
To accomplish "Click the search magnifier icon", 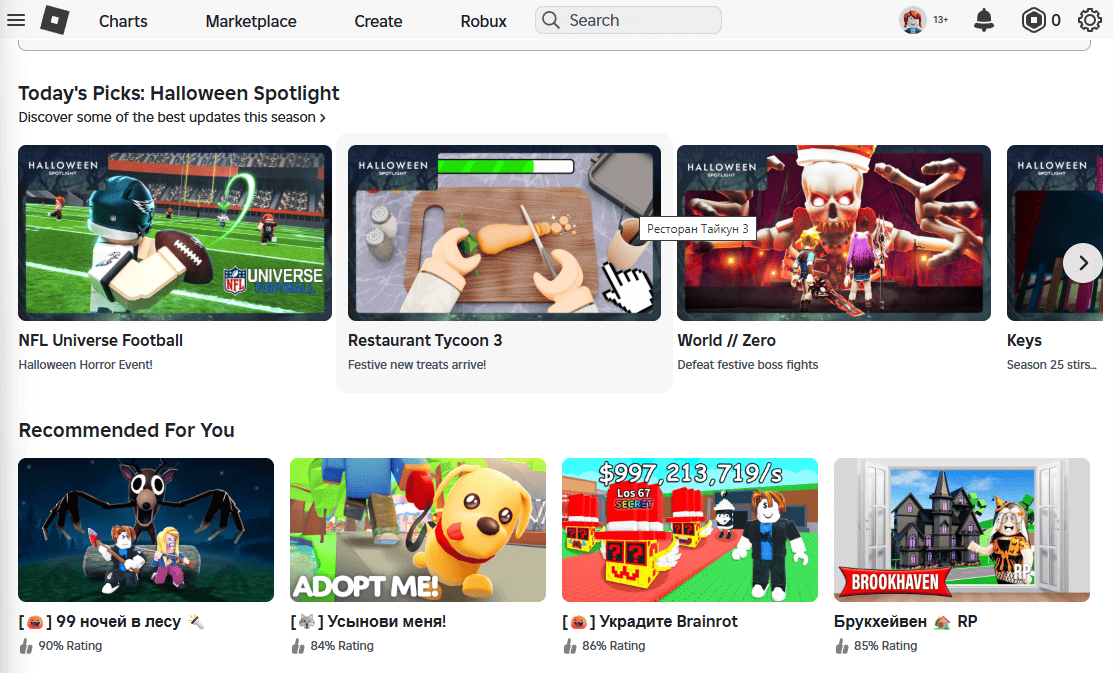I will (x=551, y=20).
